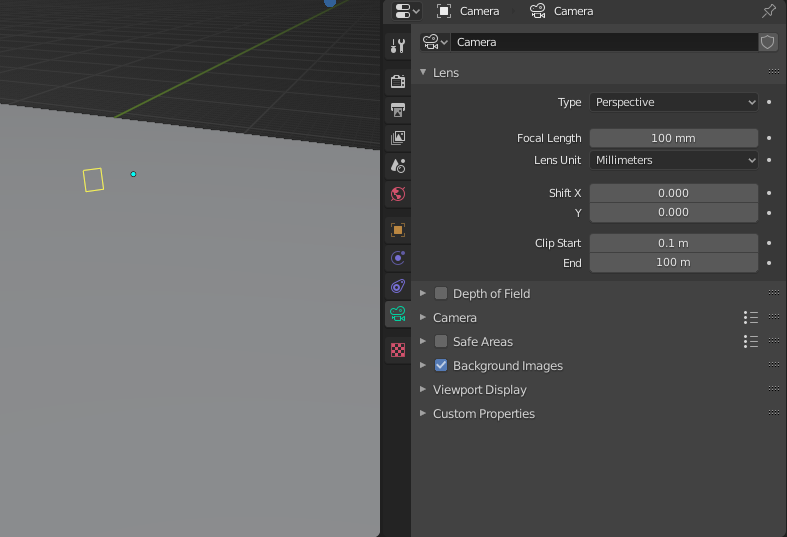Screen dimensions: 787x537
Task: Enable the Safe Areas checkbox
Action: (x=441, y=341)
